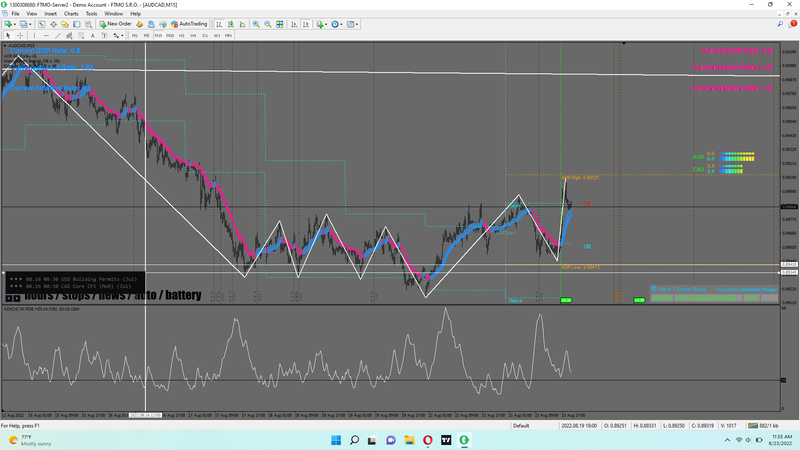Click the New Order button
Image resolution: width=800 pixels, height=450 pixels.
click(115, 24)
